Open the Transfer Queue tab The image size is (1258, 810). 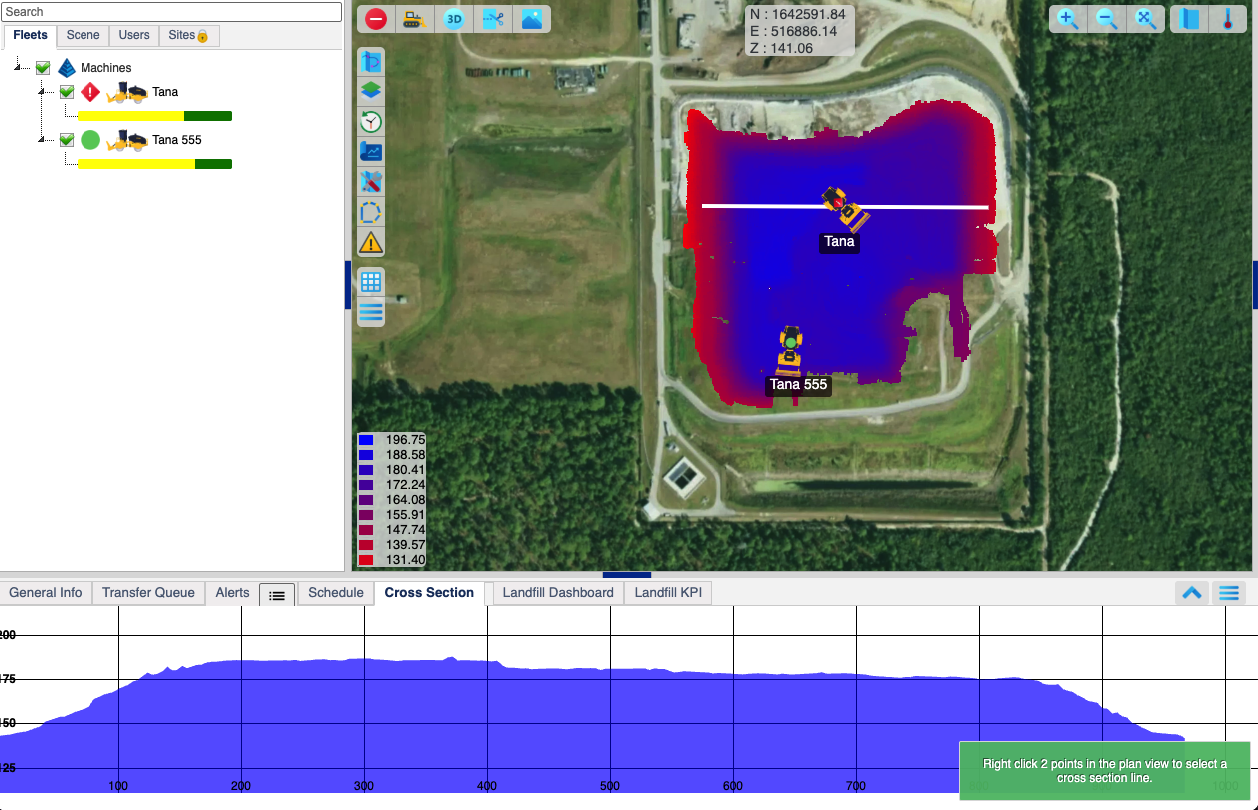click(x=148, y=593)
